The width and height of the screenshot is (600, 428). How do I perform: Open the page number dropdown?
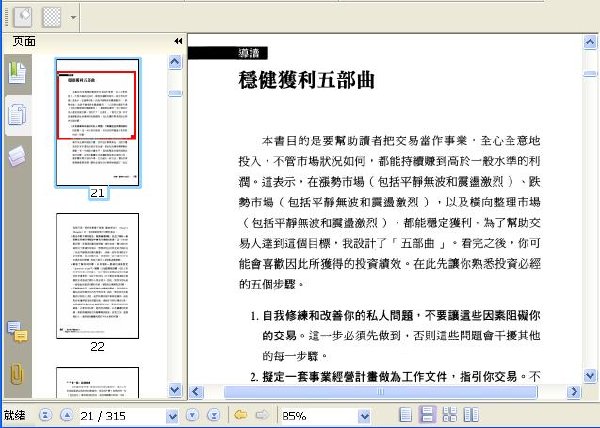click(173, 416)
